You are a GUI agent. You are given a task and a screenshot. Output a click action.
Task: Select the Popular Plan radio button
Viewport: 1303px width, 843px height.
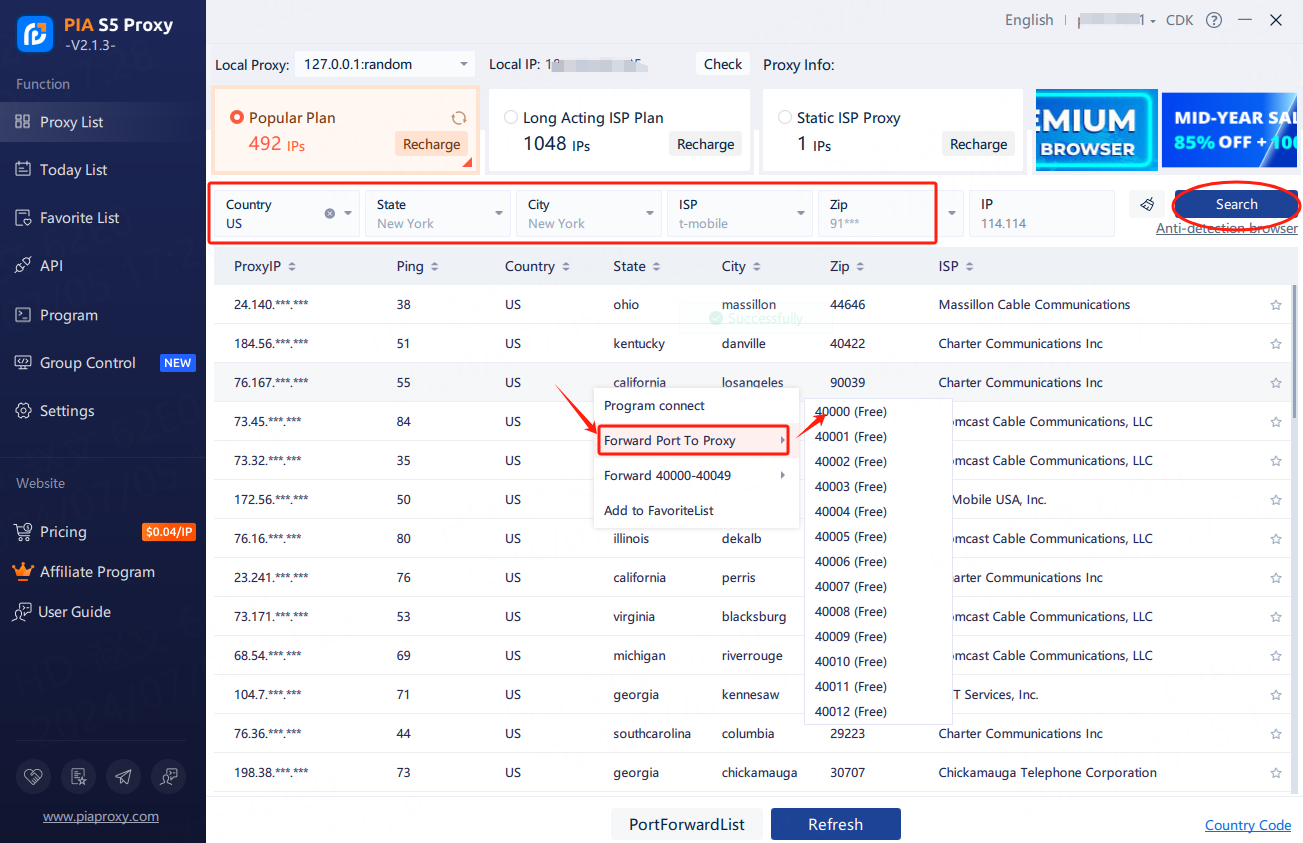[237, 117]
